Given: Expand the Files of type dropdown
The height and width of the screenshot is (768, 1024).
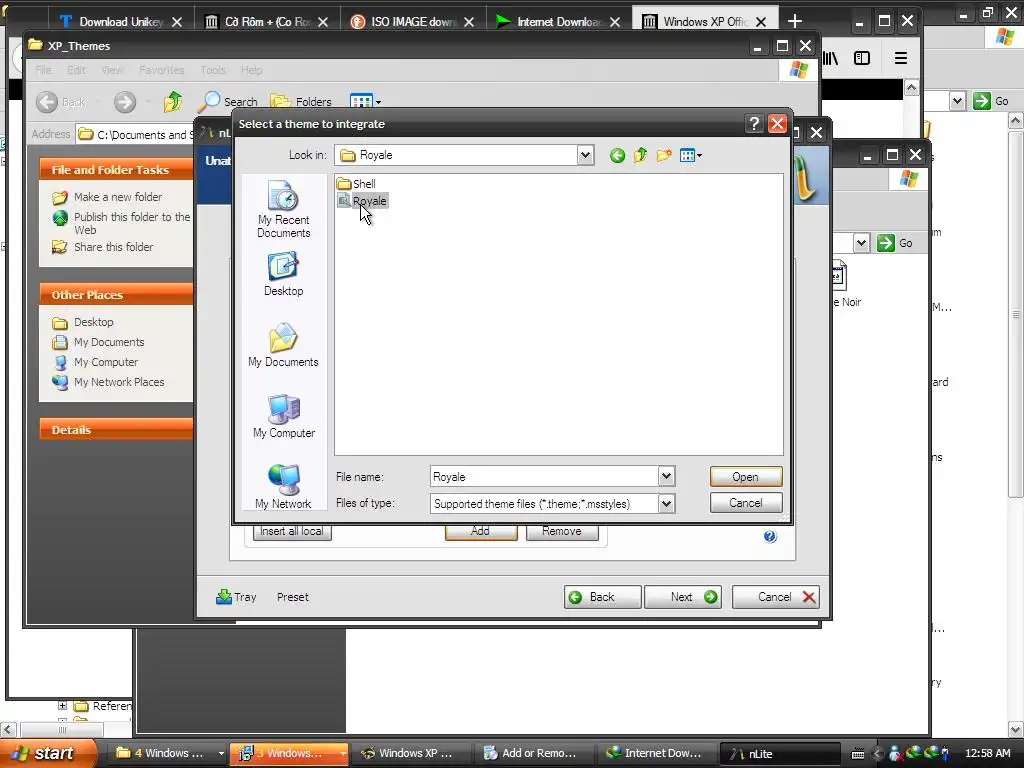Looking at the screenshot, I should [x=666, y=504].
